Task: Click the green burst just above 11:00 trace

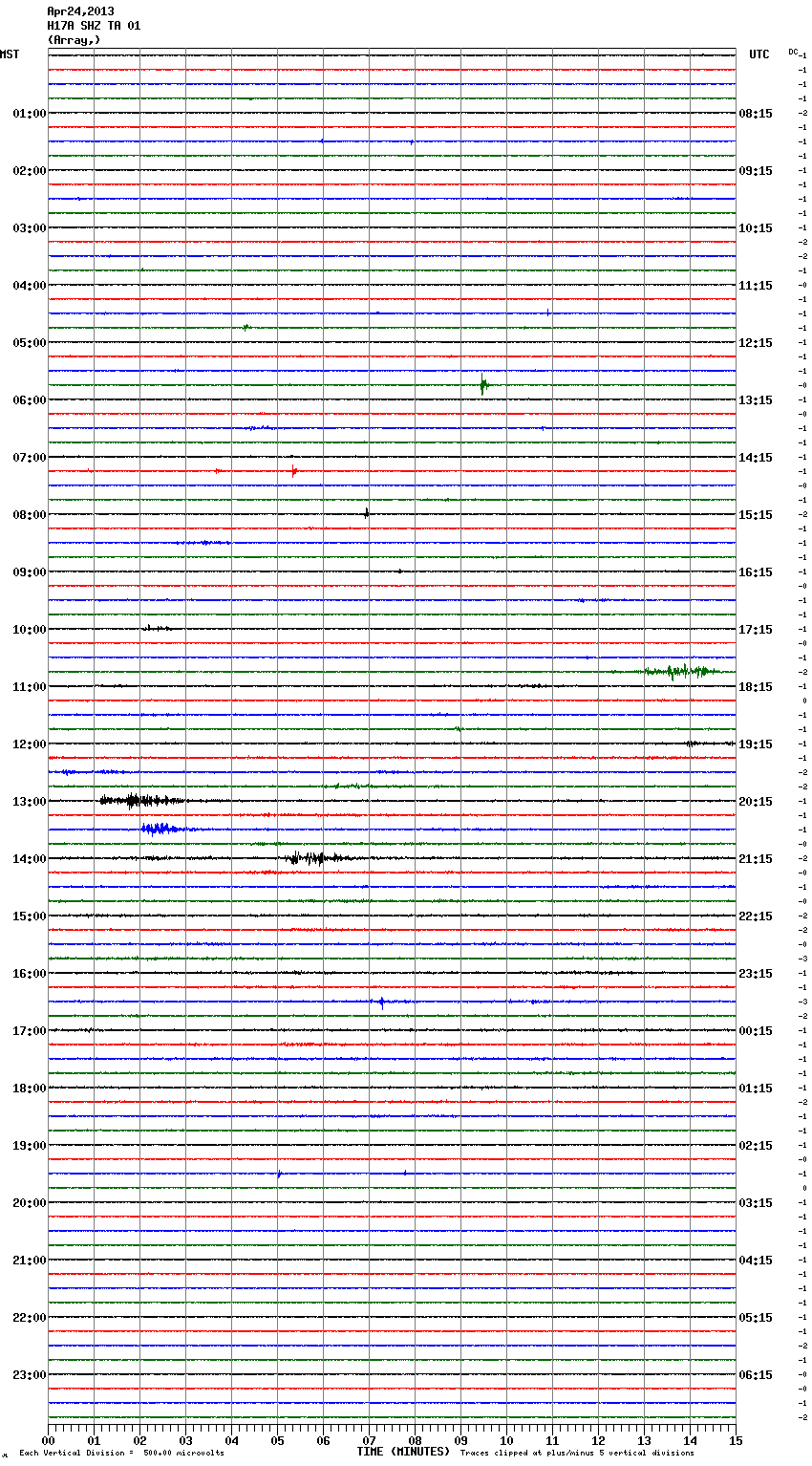Action: coord(678,672)
